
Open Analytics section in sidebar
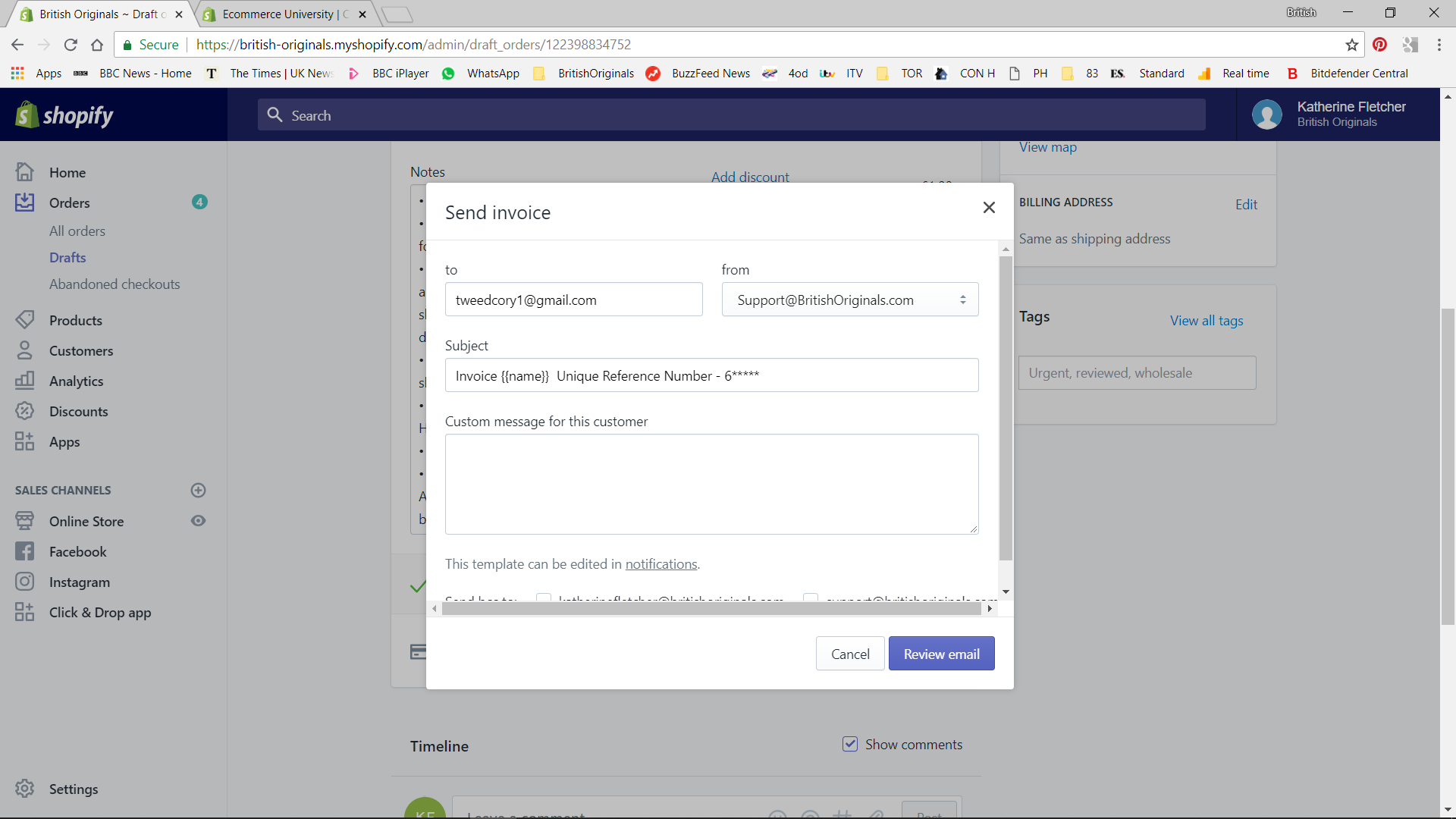tap(76, 381)
